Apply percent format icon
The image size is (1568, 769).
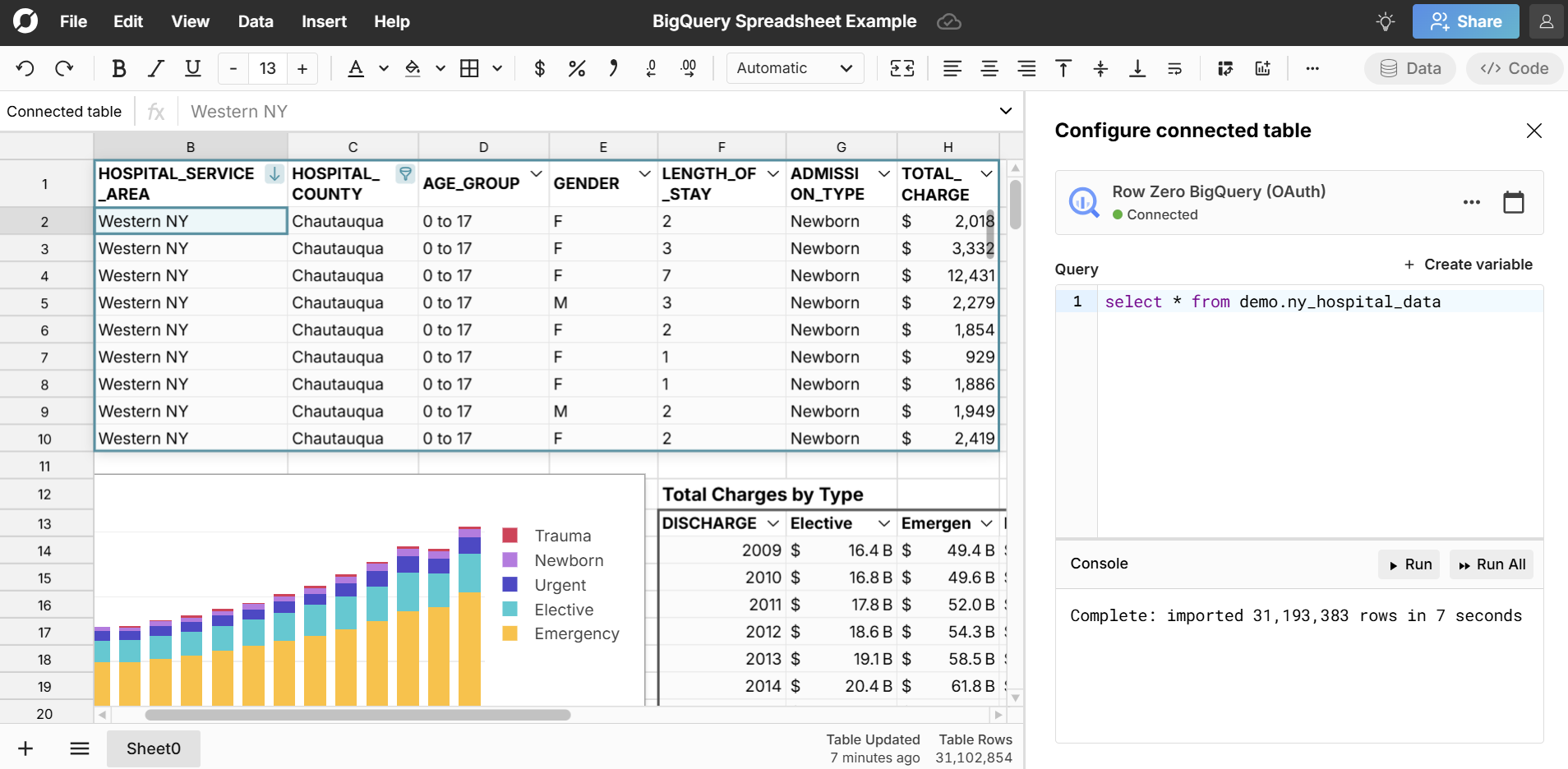(x=576, y=68)
